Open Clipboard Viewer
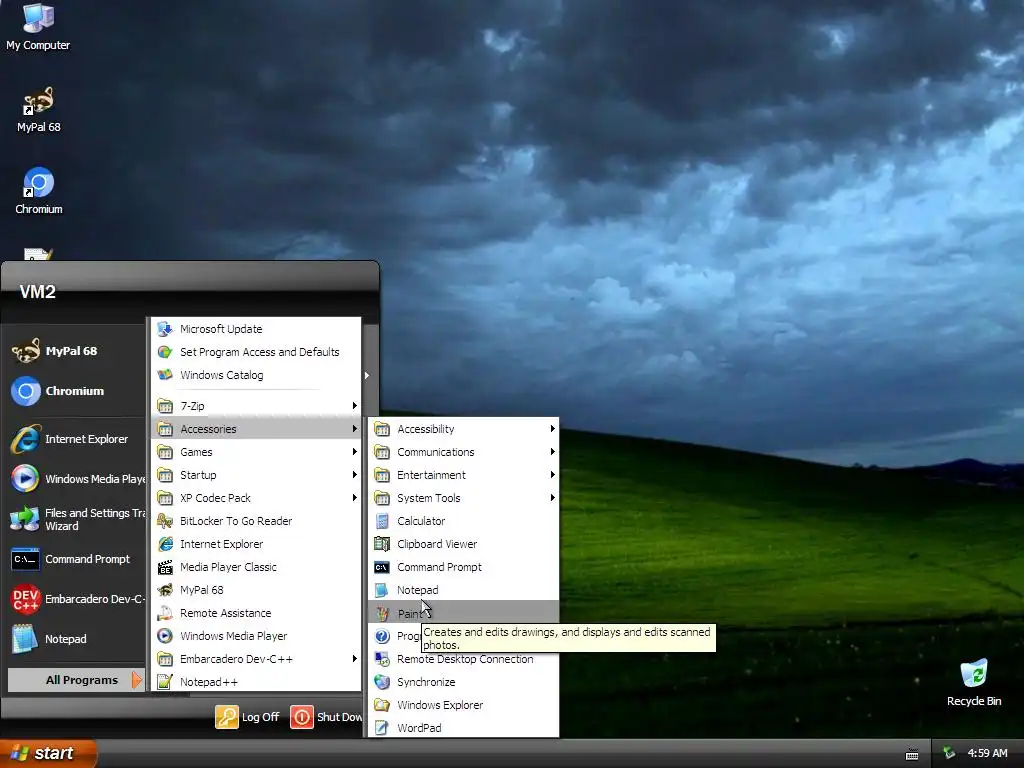The image size is (1024, 768). 464,544
